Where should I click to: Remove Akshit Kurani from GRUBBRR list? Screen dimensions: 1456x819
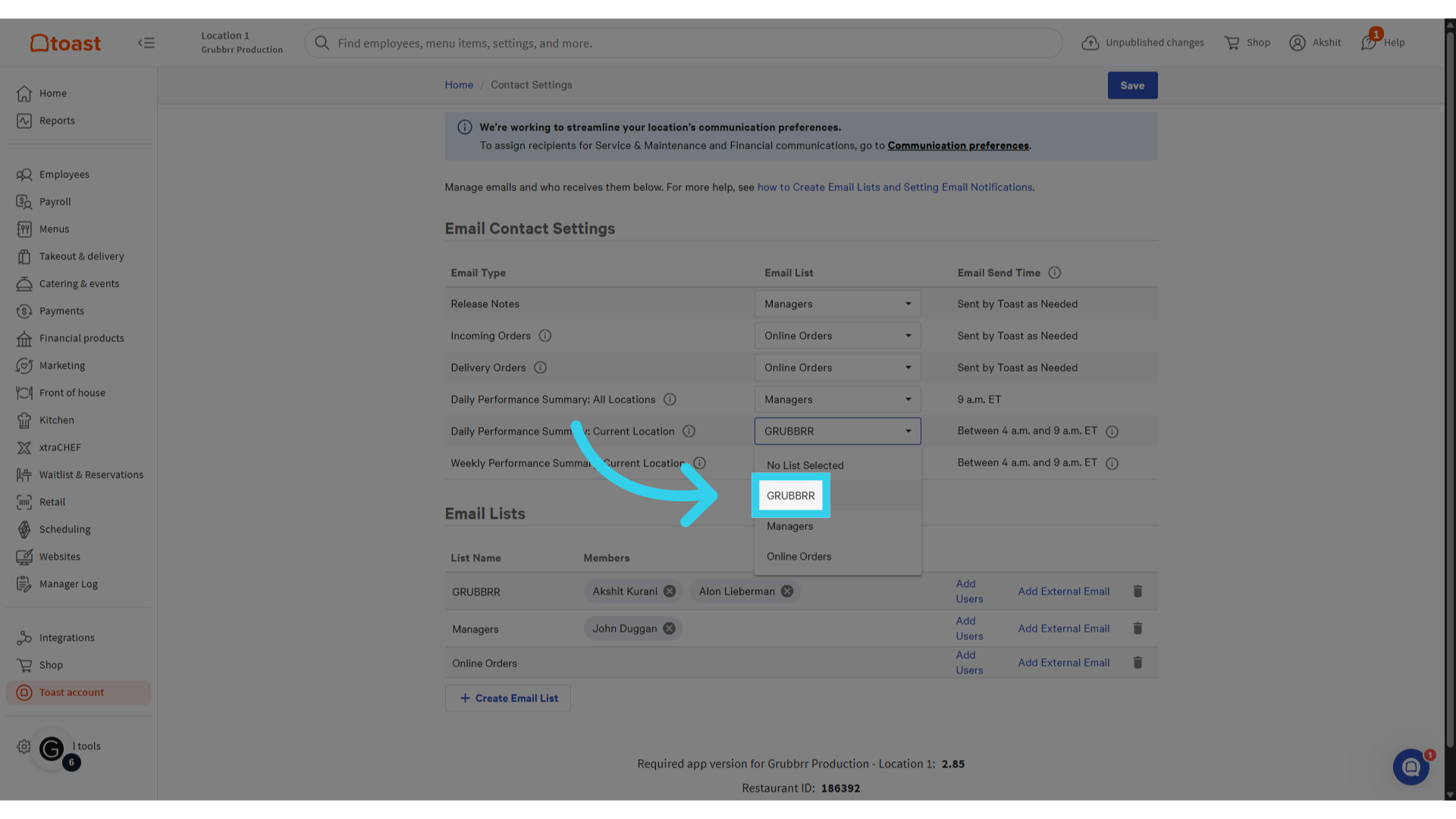670,591
